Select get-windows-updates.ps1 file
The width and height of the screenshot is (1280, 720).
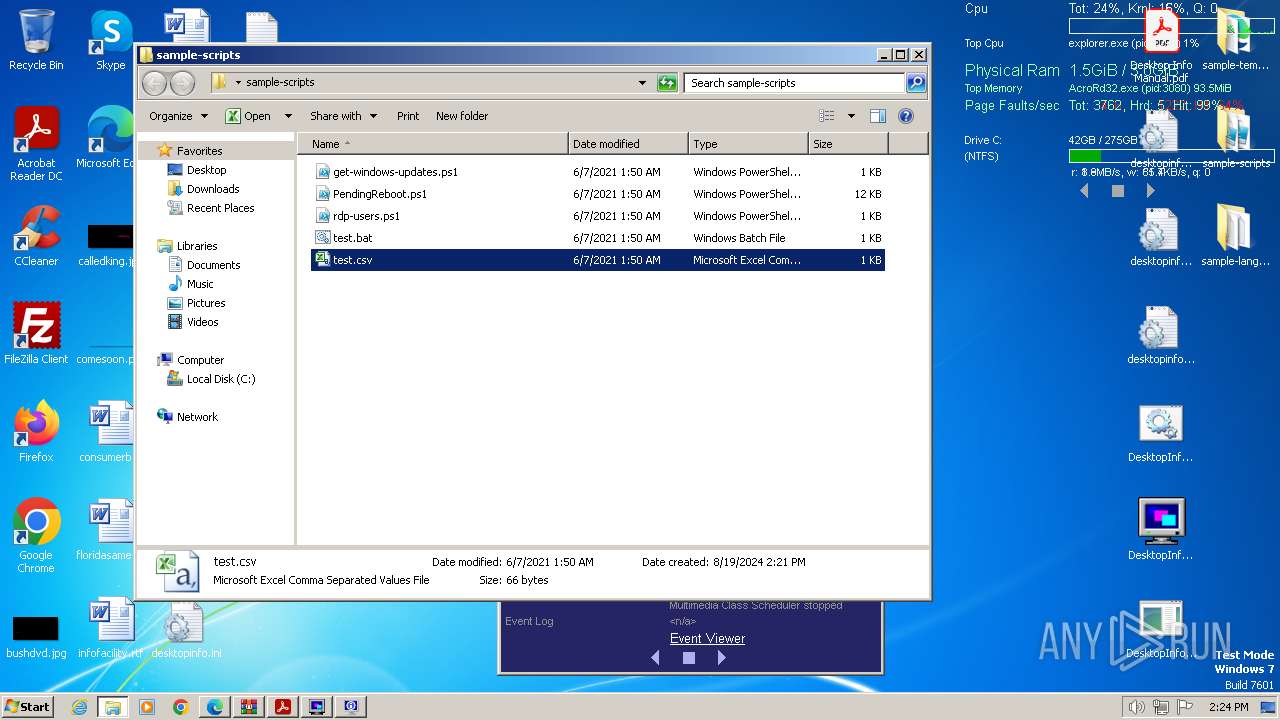[x=598, y=172]
